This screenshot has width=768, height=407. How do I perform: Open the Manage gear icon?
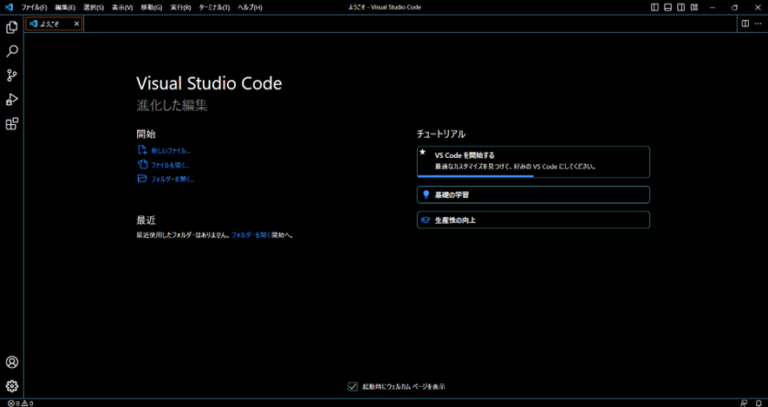(x=12, y=386)
